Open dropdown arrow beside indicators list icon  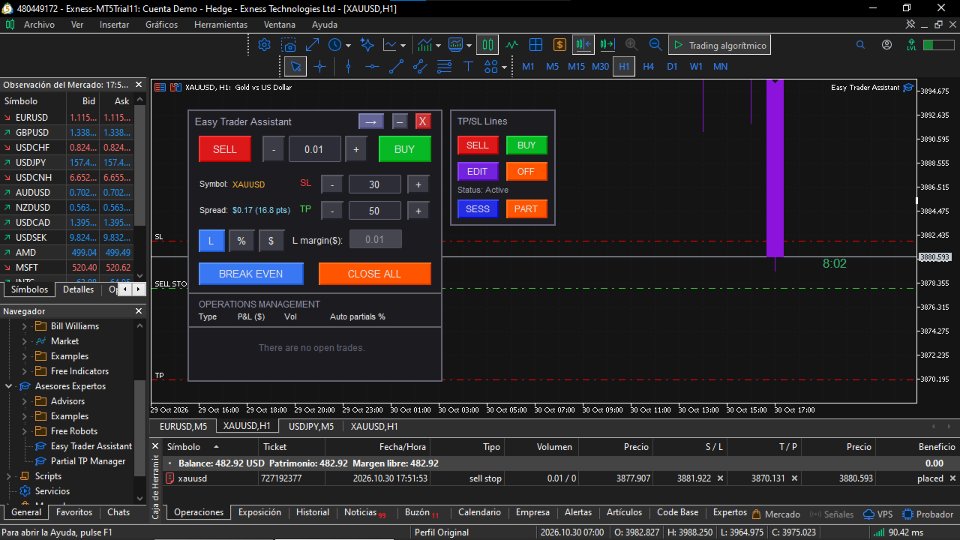coord(438,45)
